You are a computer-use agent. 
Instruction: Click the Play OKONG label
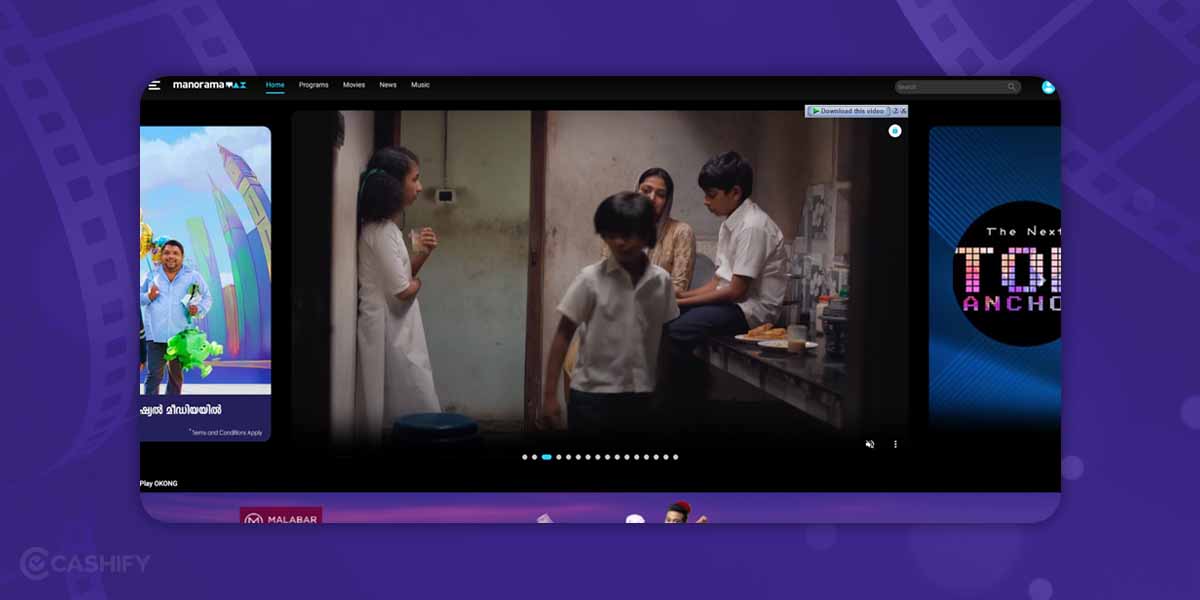[x=158, y=483]
